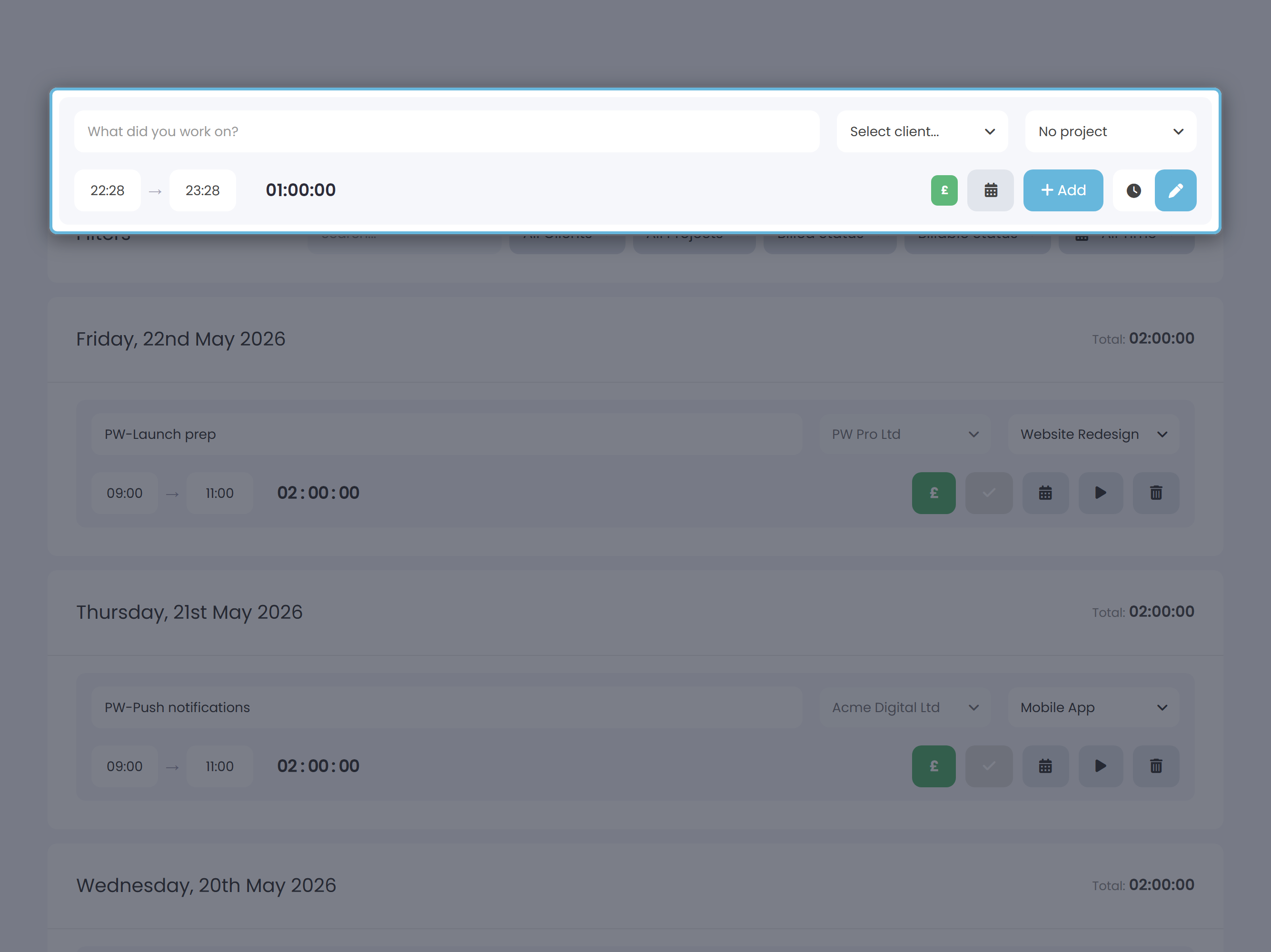The width and height of the screenshot is (1271, 952).
Task: Click Wednesday's Total 02:00:00 label
Action: [x=1143, y=885]
